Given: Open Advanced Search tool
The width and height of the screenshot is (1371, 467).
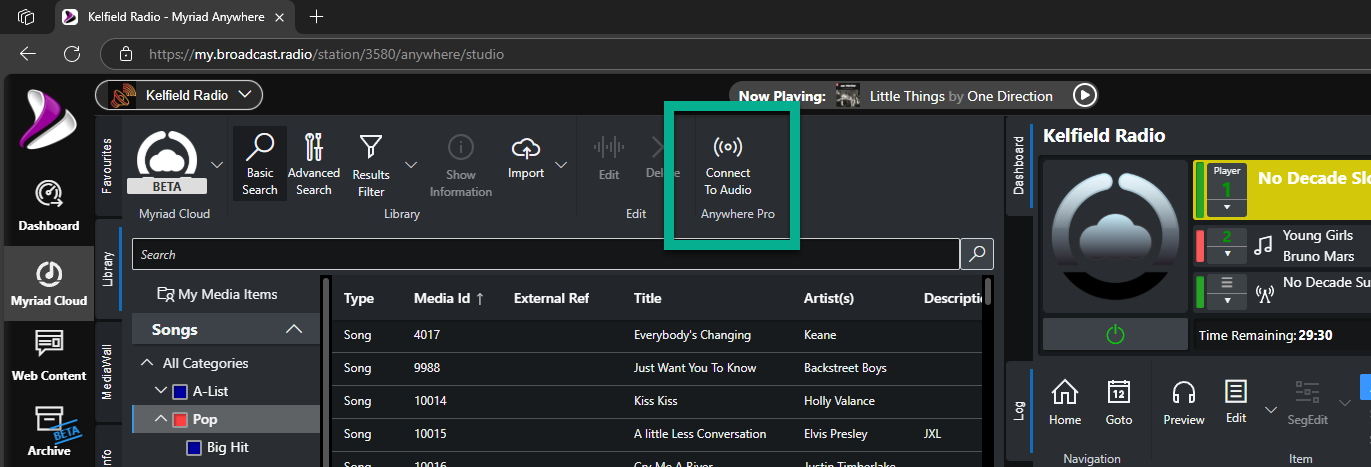Looking at the screenshot, I should [x=314, y=164].
